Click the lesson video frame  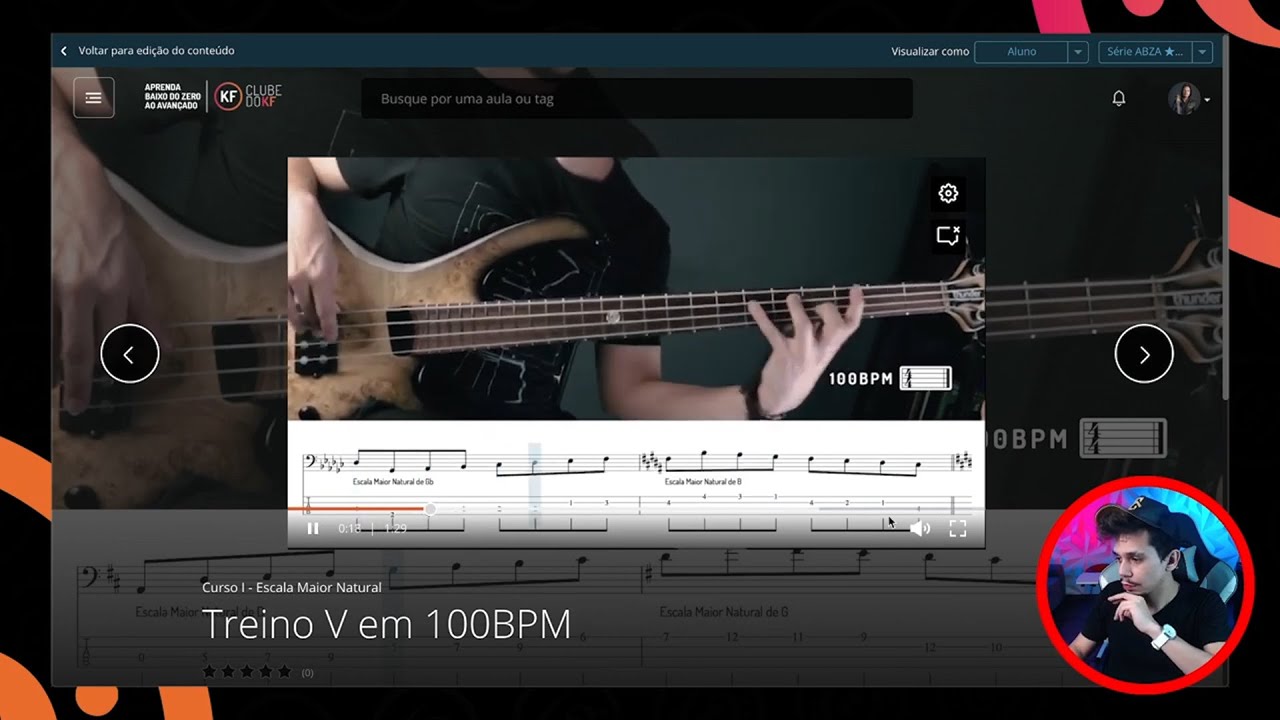tap(636, 353)
